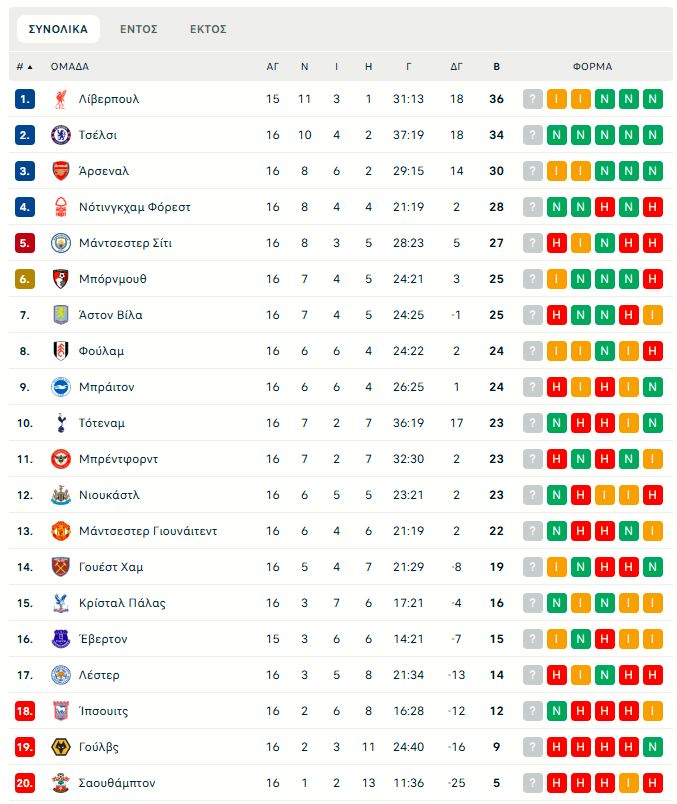Open the Άστον Βίλα team link
Image resolution: width=677 pixels, height=804 pixels.
(x=110, y=315)
